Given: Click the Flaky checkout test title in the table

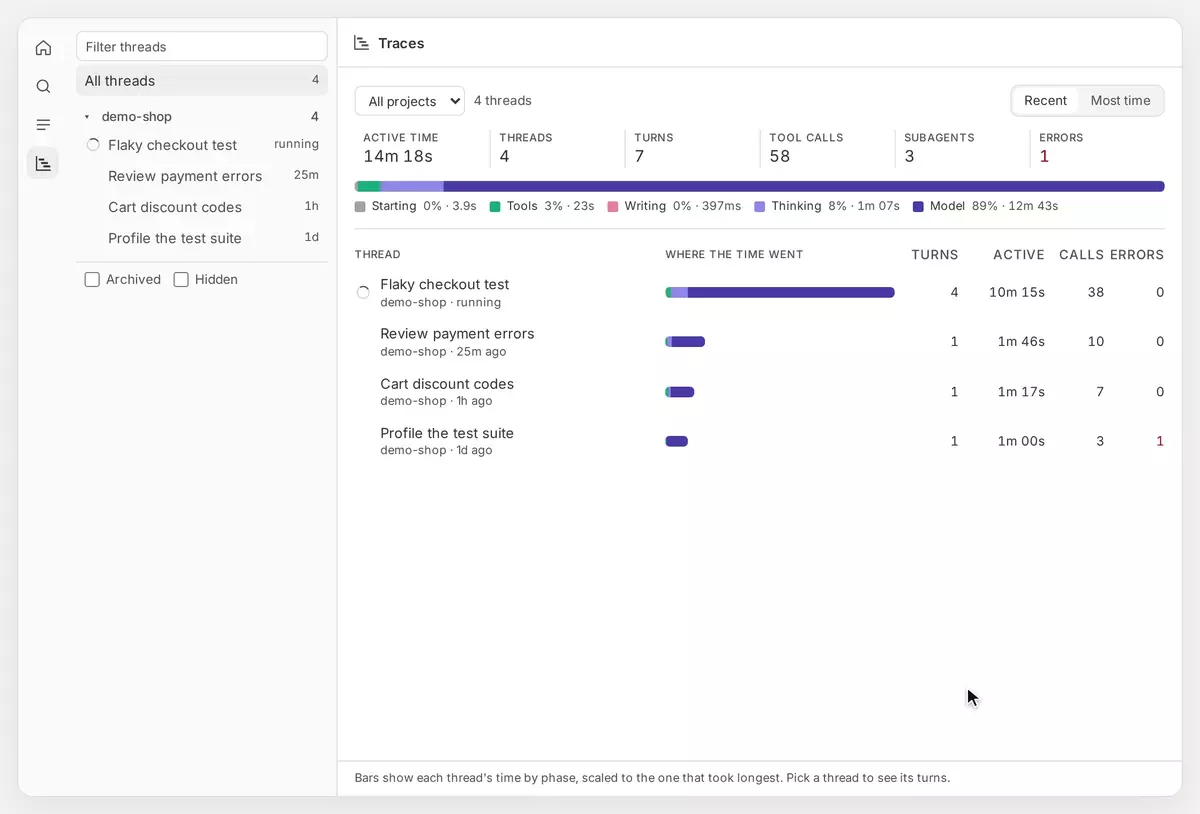Looking at the screenshot, I should (445, 284).
